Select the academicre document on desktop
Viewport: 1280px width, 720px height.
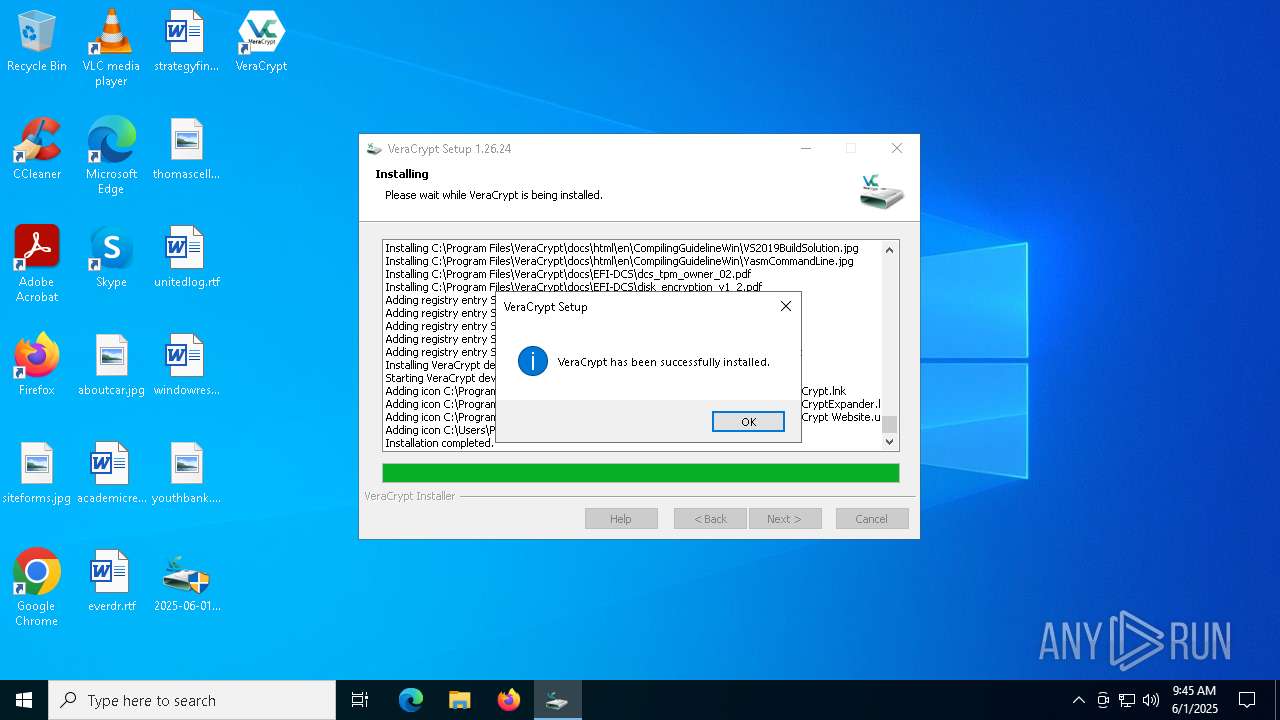111,473
